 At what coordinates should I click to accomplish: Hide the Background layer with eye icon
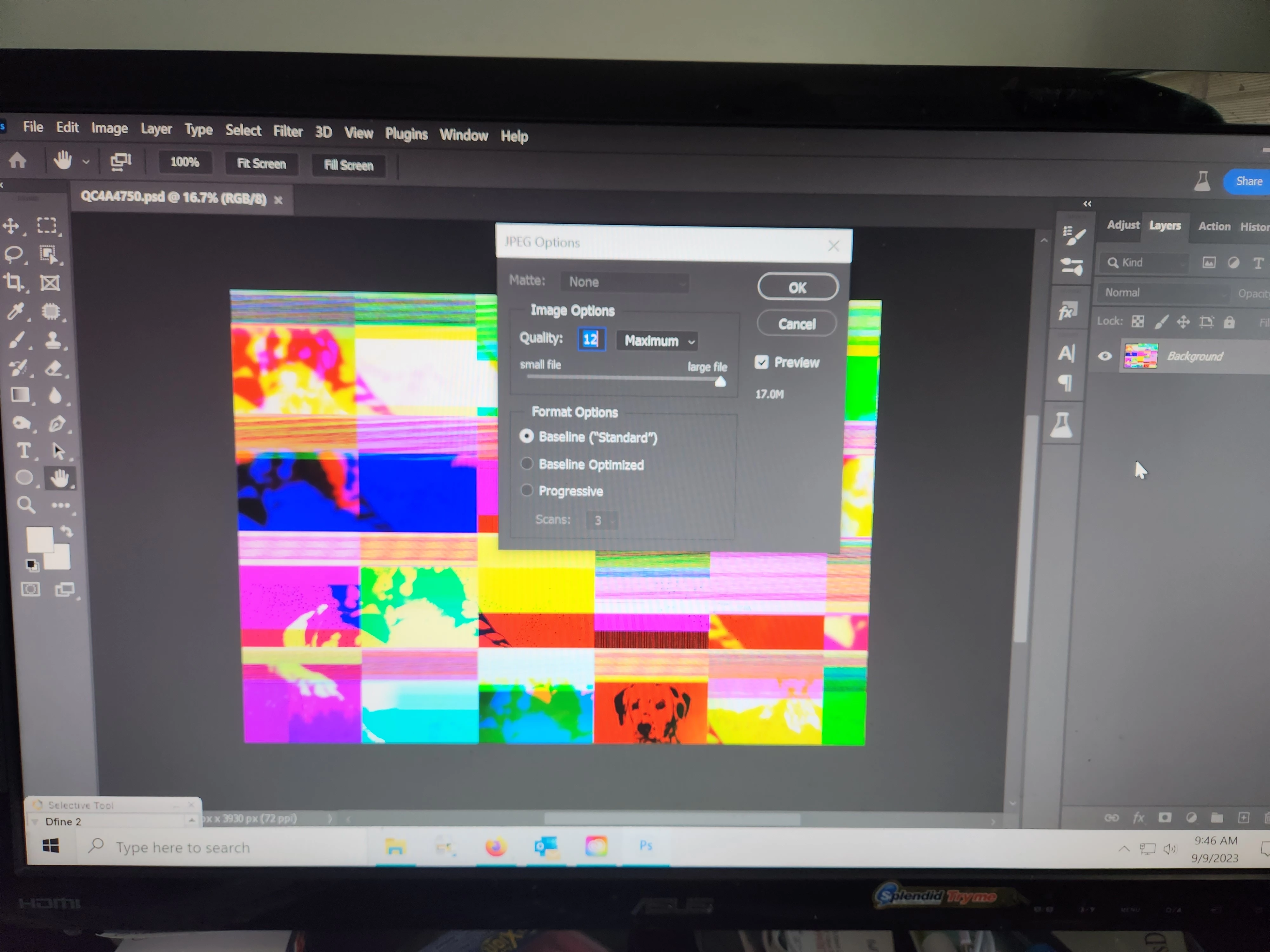1105,356
